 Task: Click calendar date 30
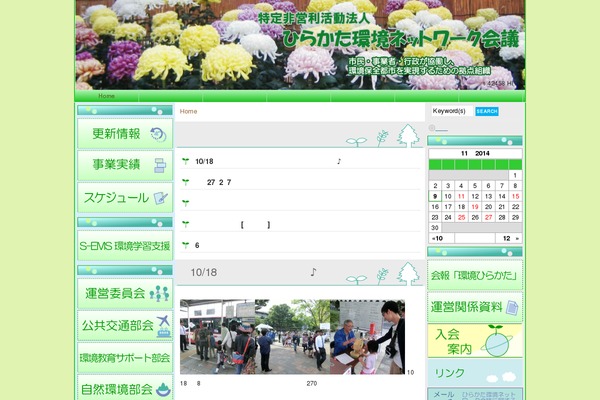pyautogui.click(x=435, y=228)
